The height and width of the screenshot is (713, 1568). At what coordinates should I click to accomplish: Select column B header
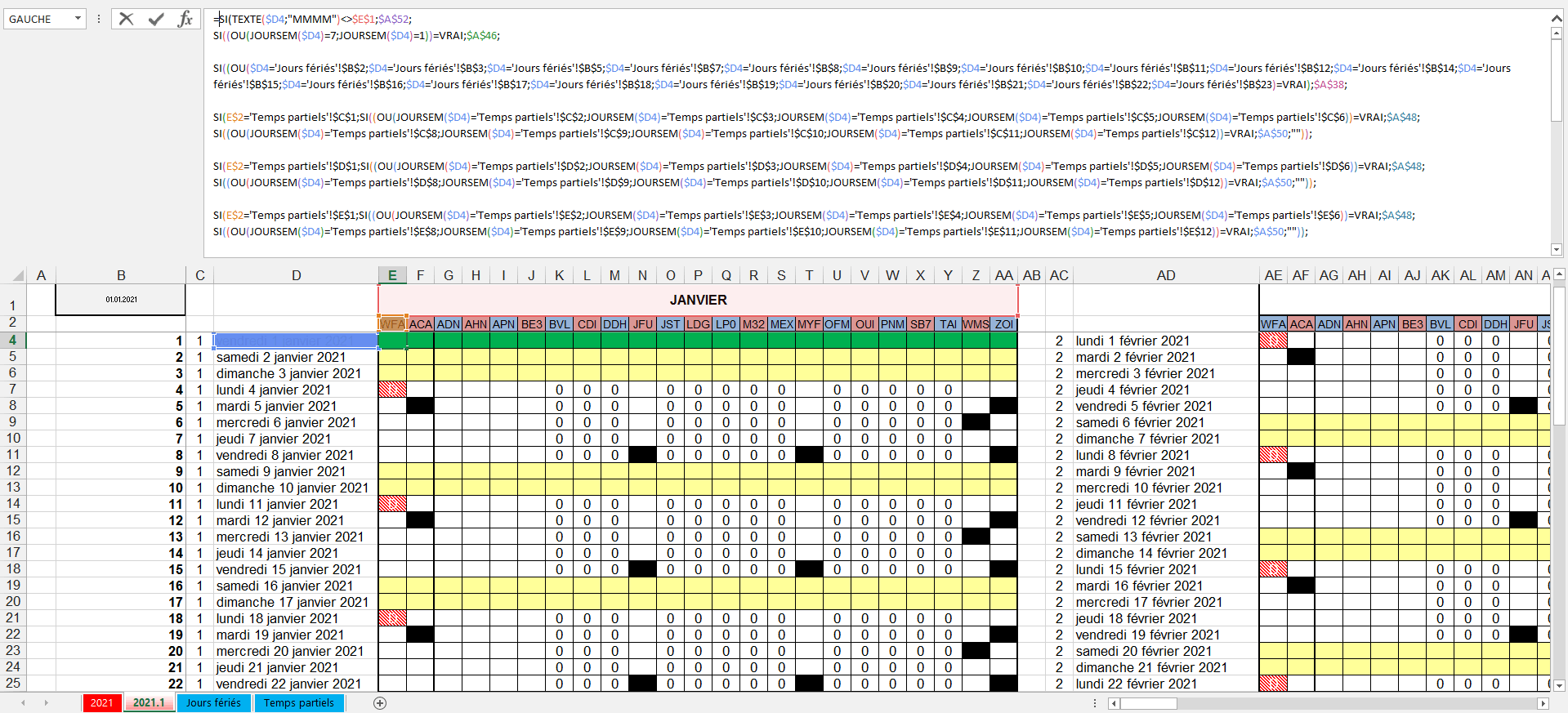click(x=121, y=276)
